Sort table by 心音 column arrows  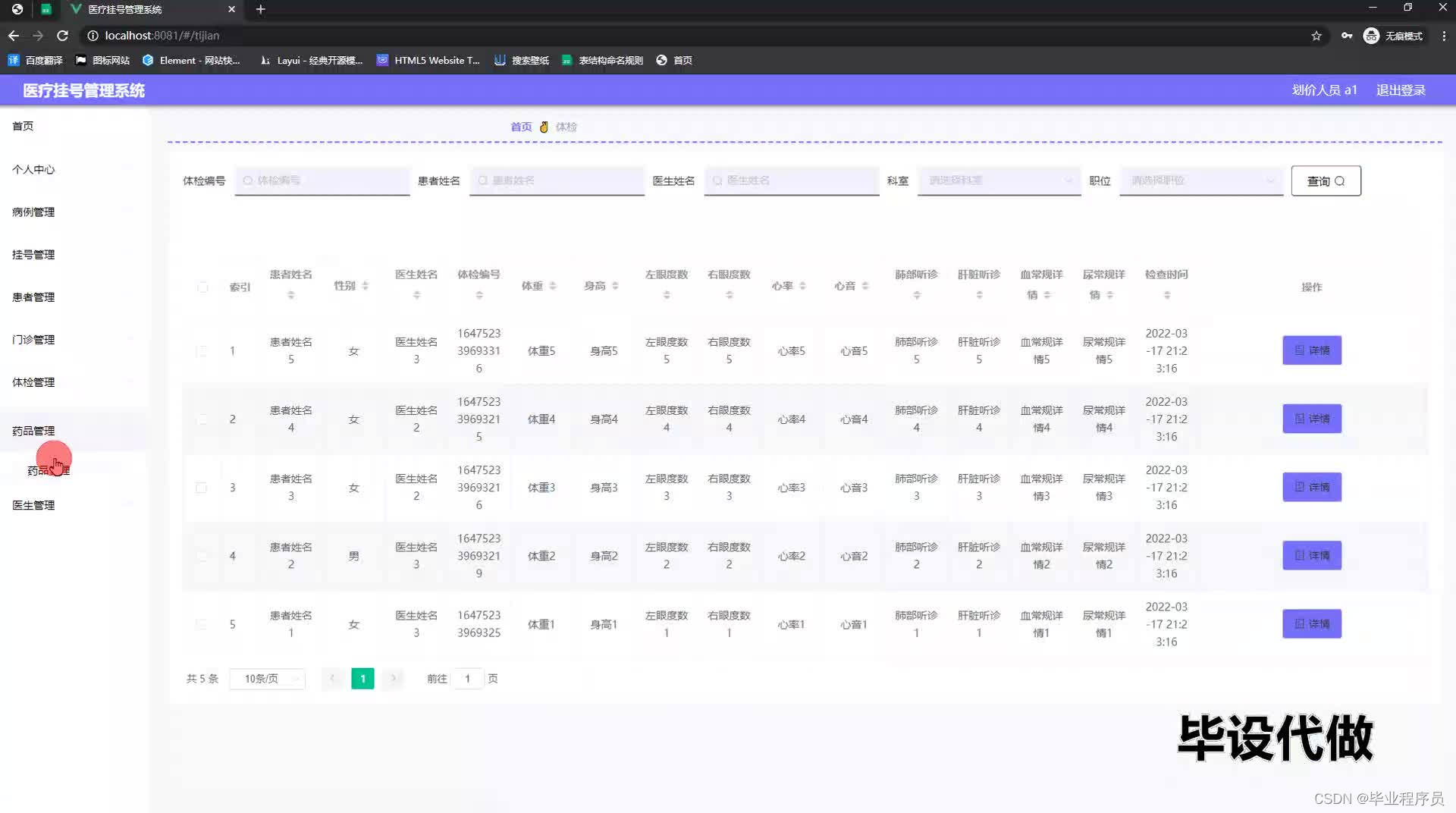[x=865, y=286]
